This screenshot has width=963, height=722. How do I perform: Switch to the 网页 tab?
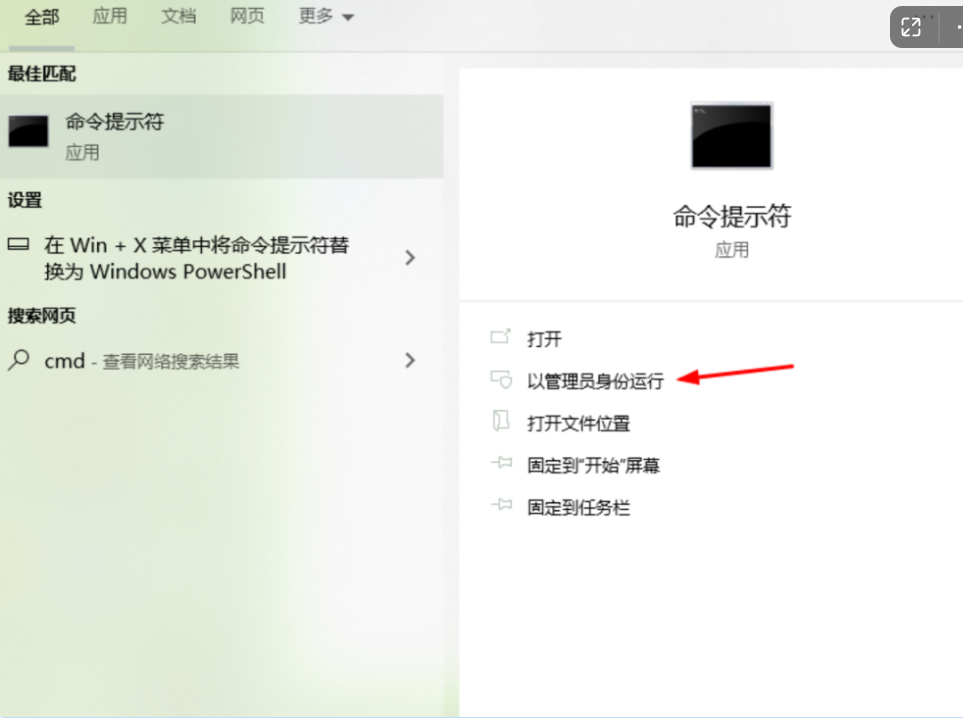pyautogui.click(x=247, y=16)
